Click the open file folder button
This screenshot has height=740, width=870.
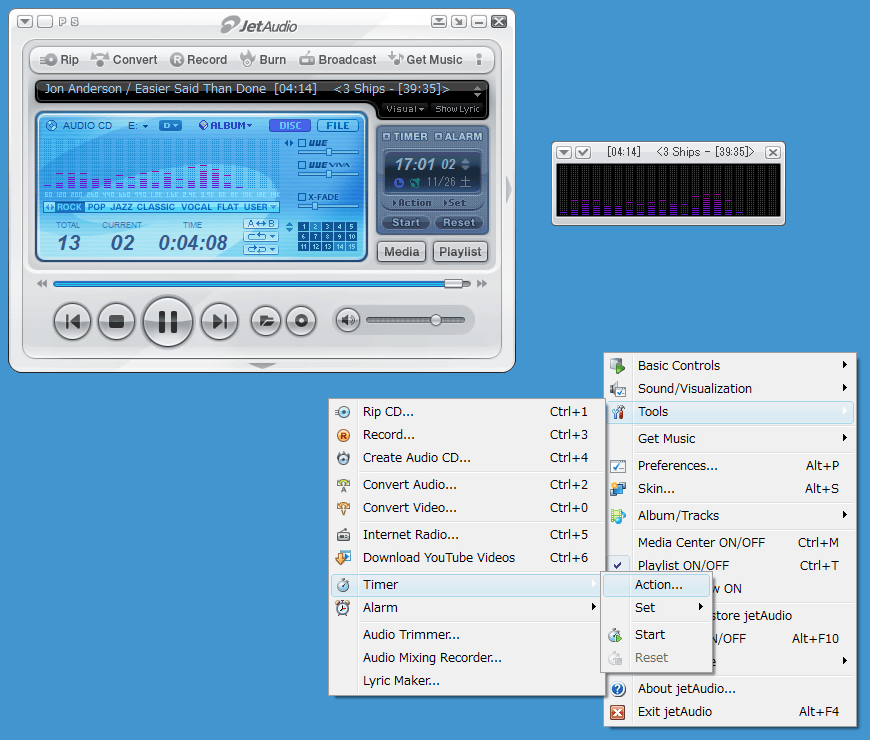tap(266, 321)
